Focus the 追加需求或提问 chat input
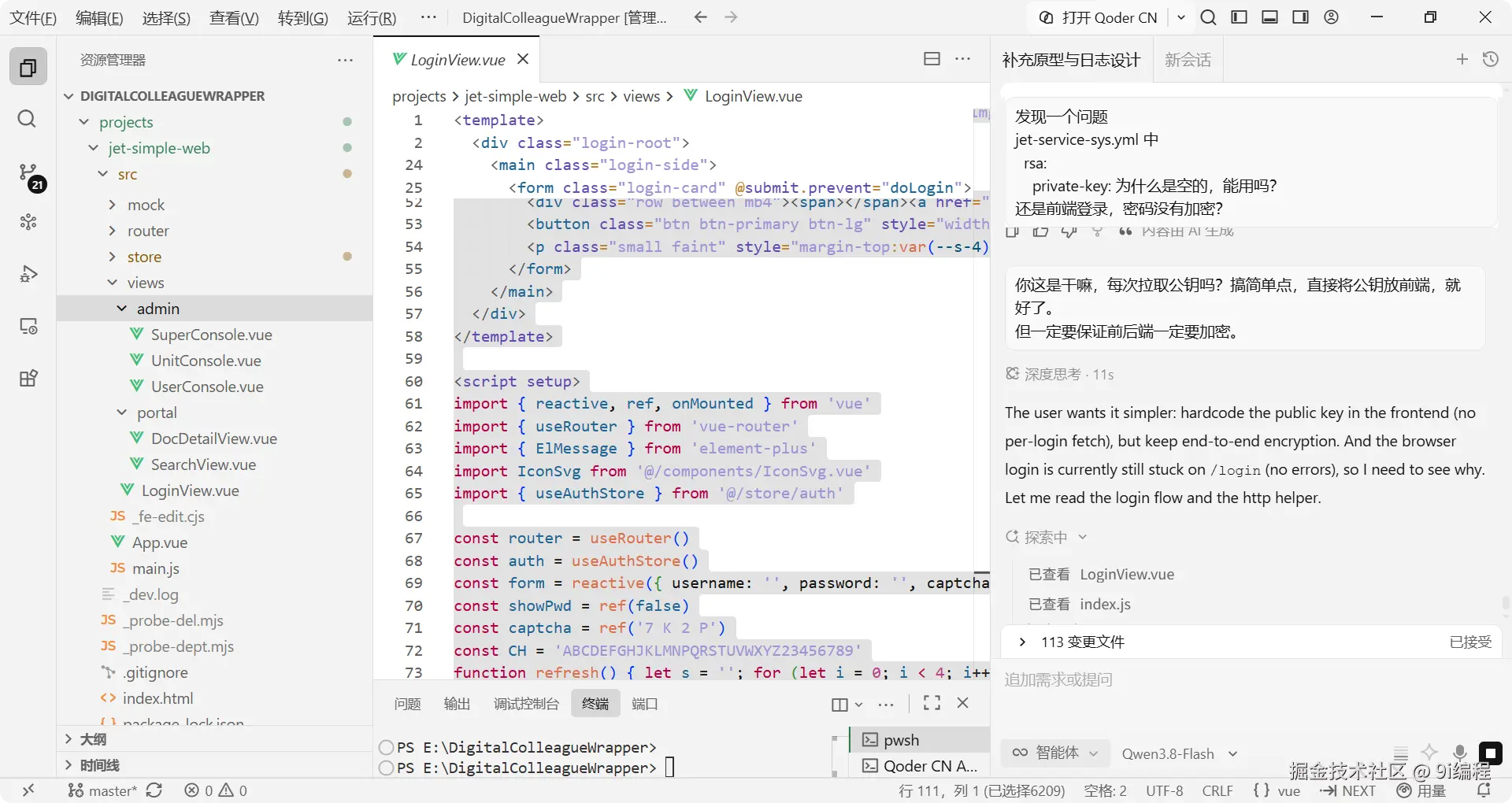 point(1251,679)
